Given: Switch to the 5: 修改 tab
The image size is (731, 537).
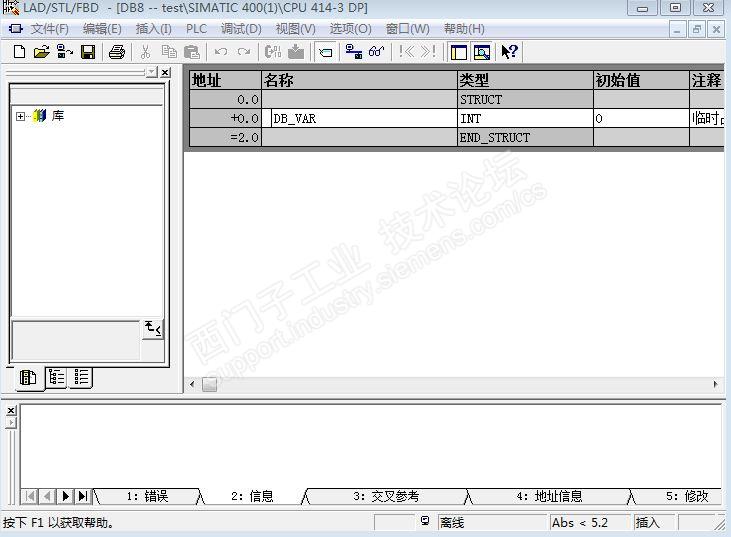Looking at the screenshot, I should (687, 496).
